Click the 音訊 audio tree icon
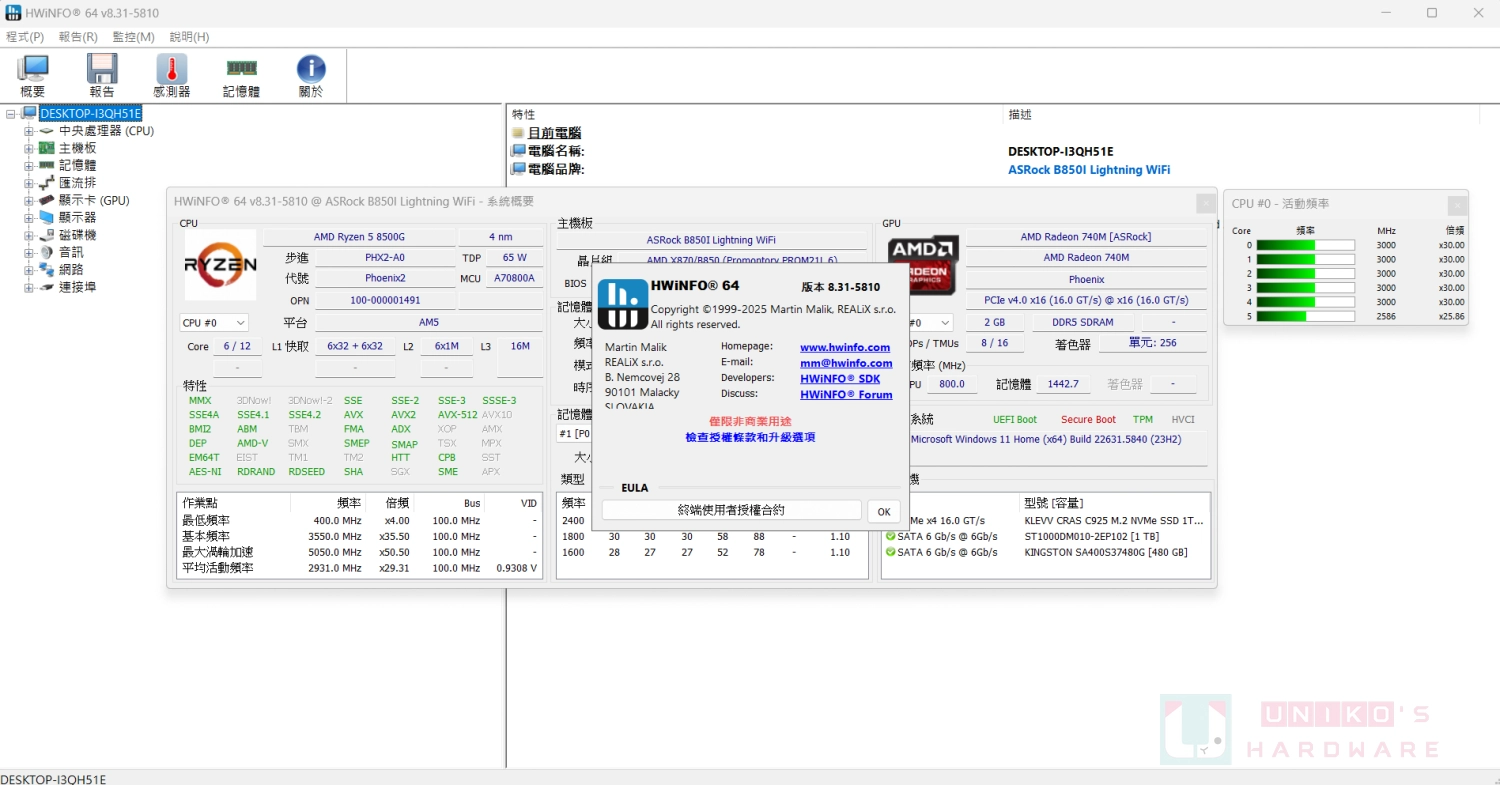This screenshot has width=1500, height=785. [x=46, y=252]
